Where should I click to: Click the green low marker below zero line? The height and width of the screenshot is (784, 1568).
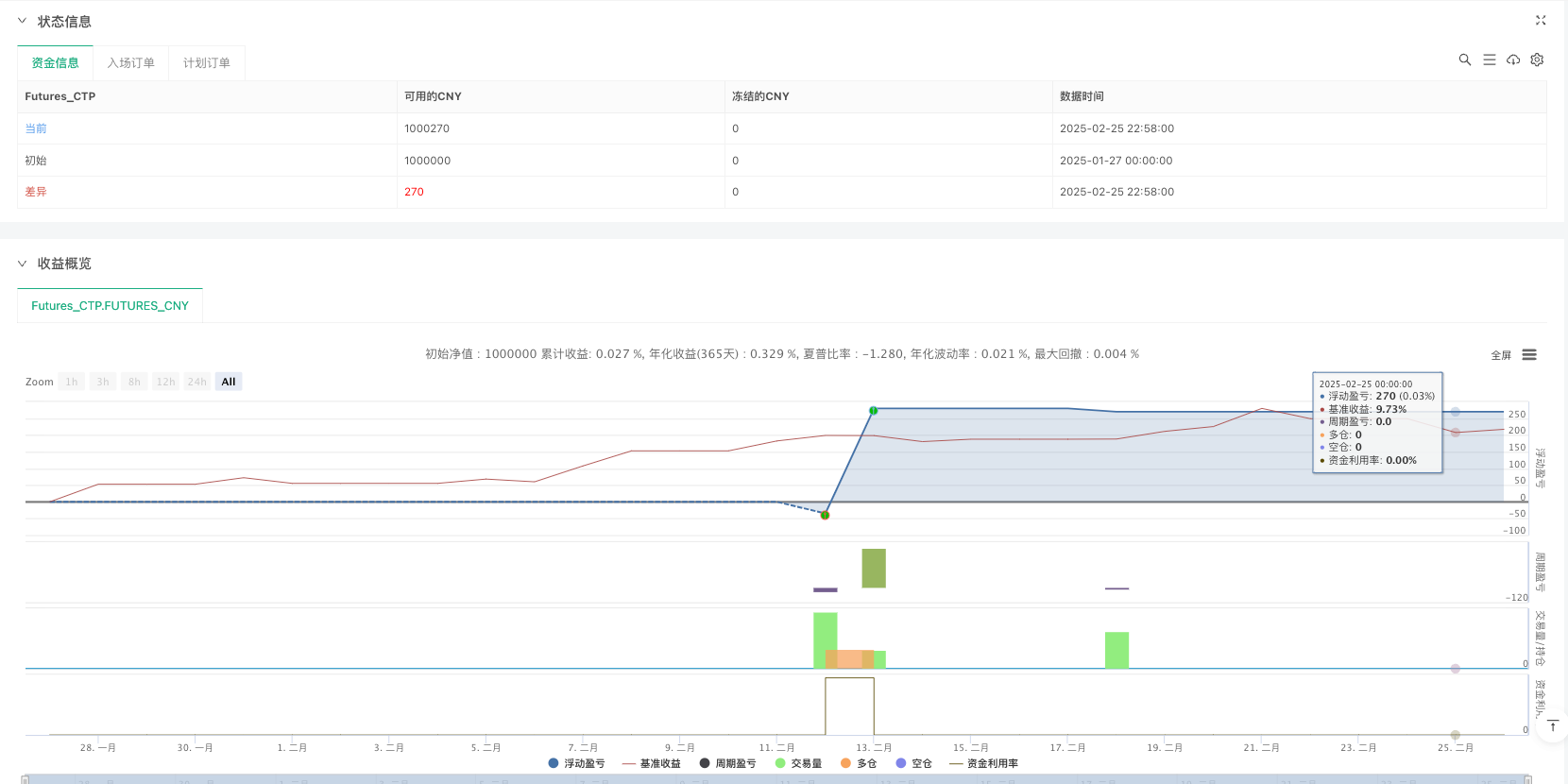tap(825, 515)
